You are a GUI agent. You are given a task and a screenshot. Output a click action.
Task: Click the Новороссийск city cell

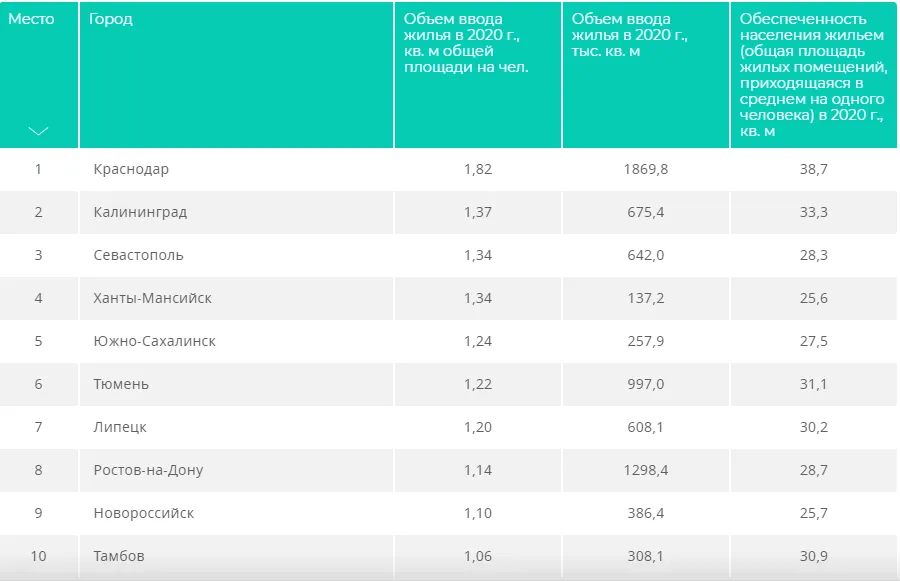click(144, 513)
